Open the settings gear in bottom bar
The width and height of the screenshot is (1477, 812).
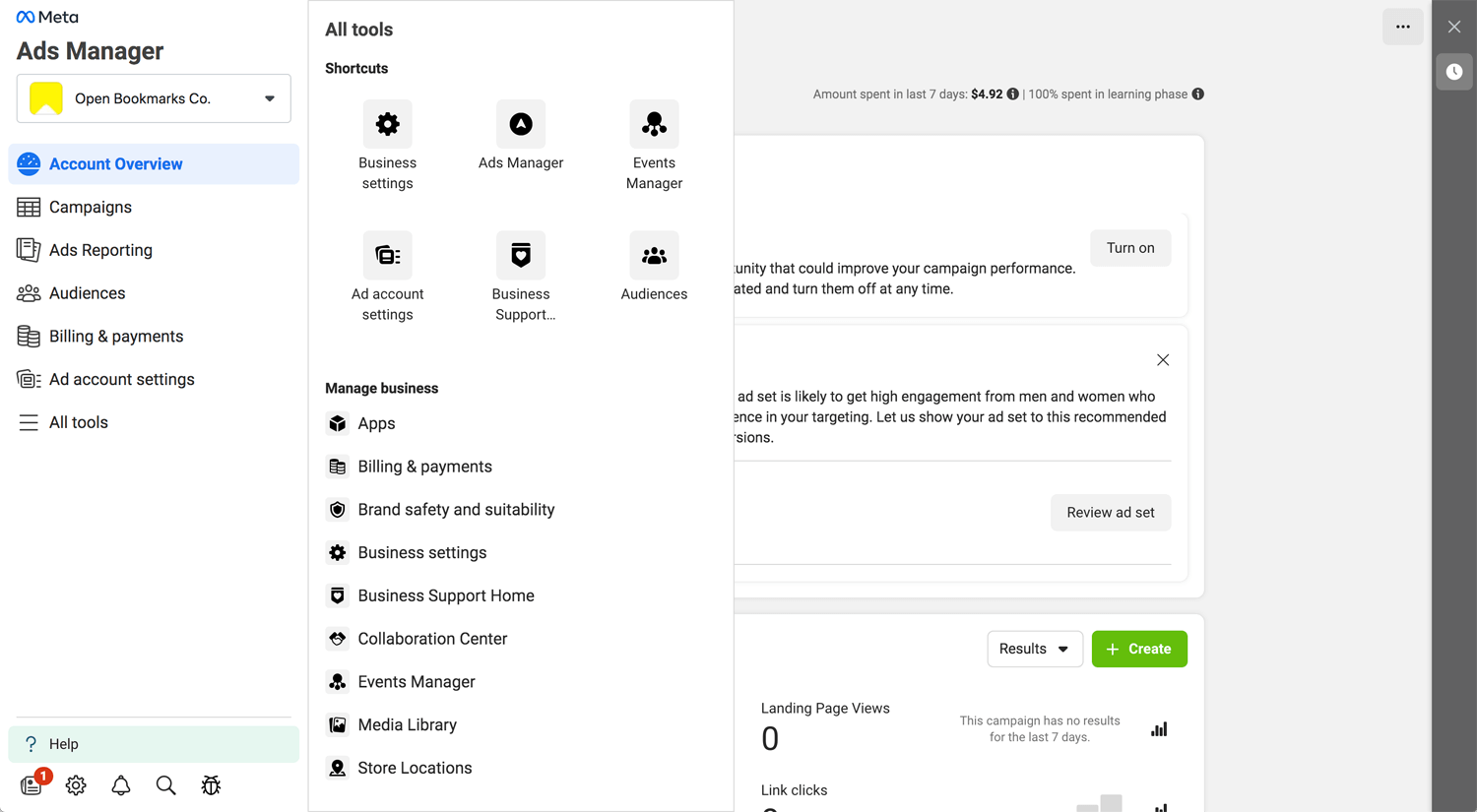pyautogui.click(x=76, y=785)
